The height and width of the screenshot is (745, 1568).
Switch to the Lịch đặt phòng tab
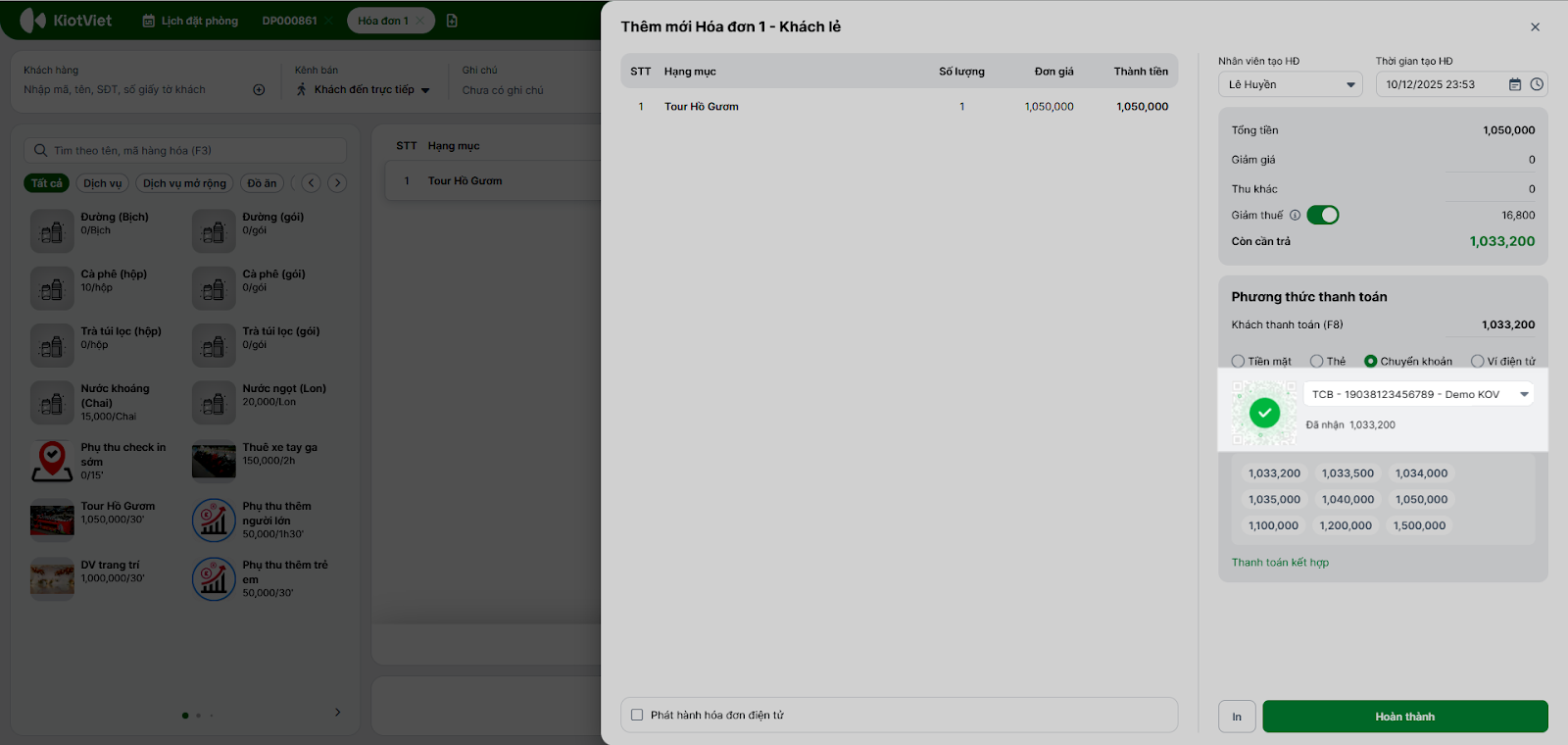190,21
